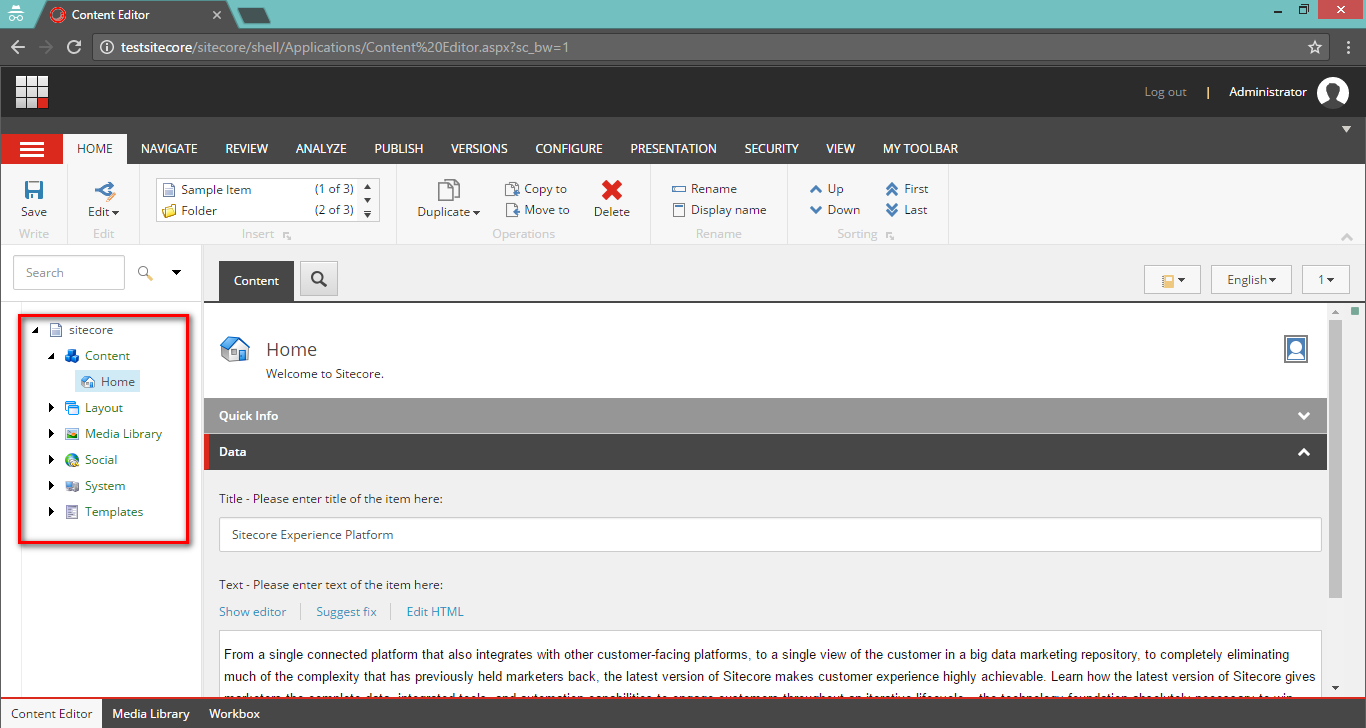This screenshot has width=1366, height=728.
Task: Click the Rename button
Action: click(704, 189)
